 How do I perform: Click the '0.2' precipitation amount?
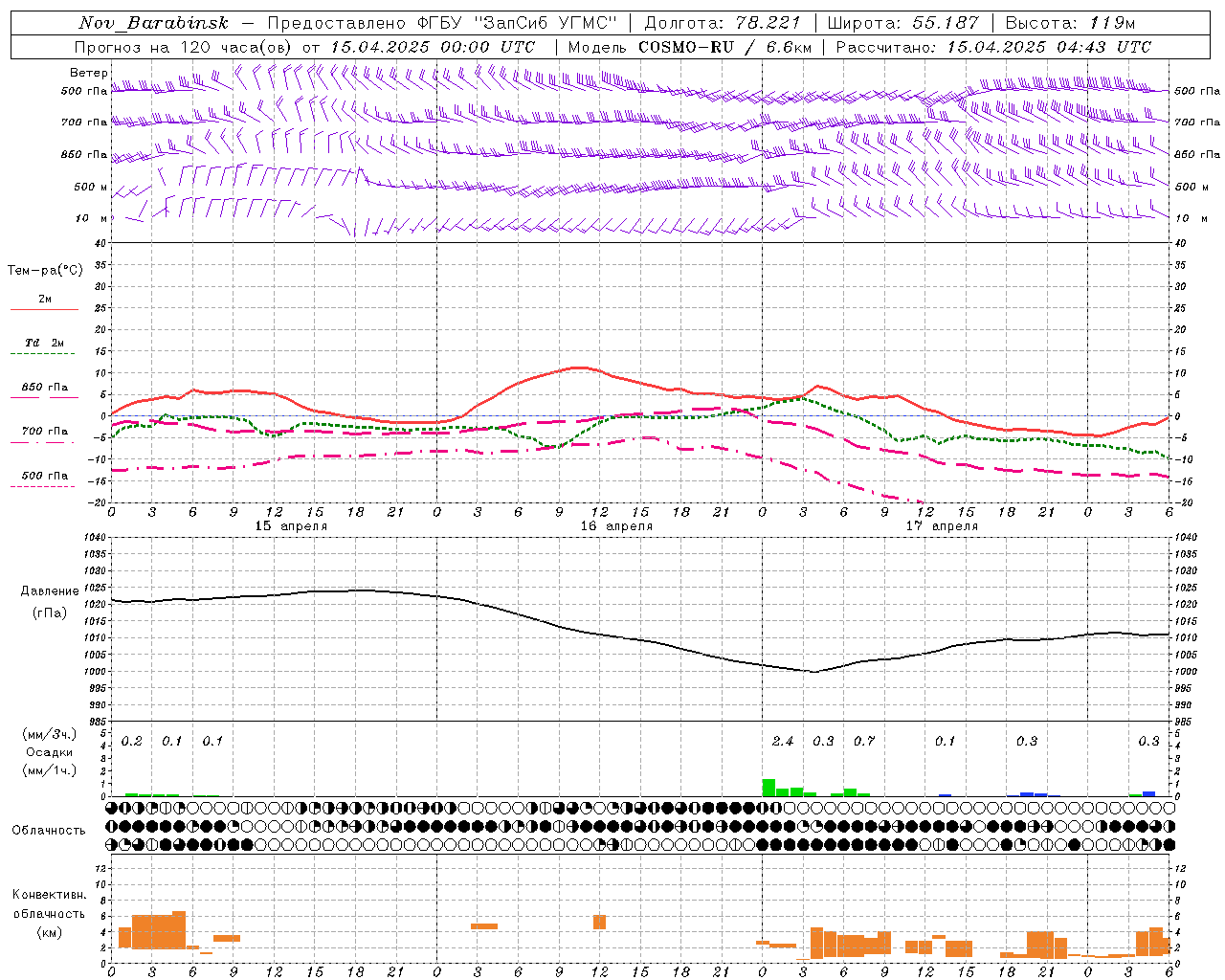tap(132, 742)
